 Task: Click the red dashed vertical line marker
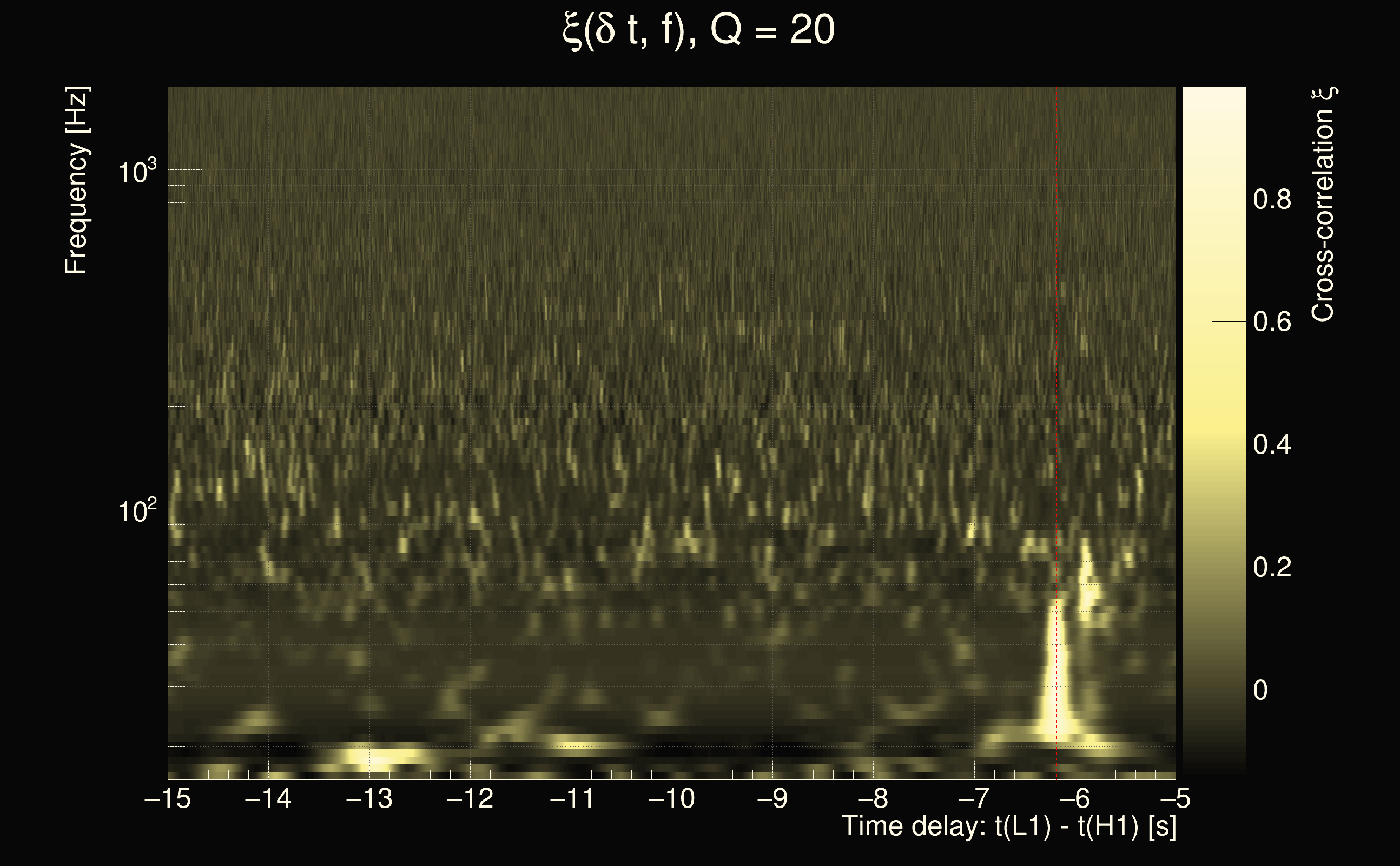(x=1056, y=344)
